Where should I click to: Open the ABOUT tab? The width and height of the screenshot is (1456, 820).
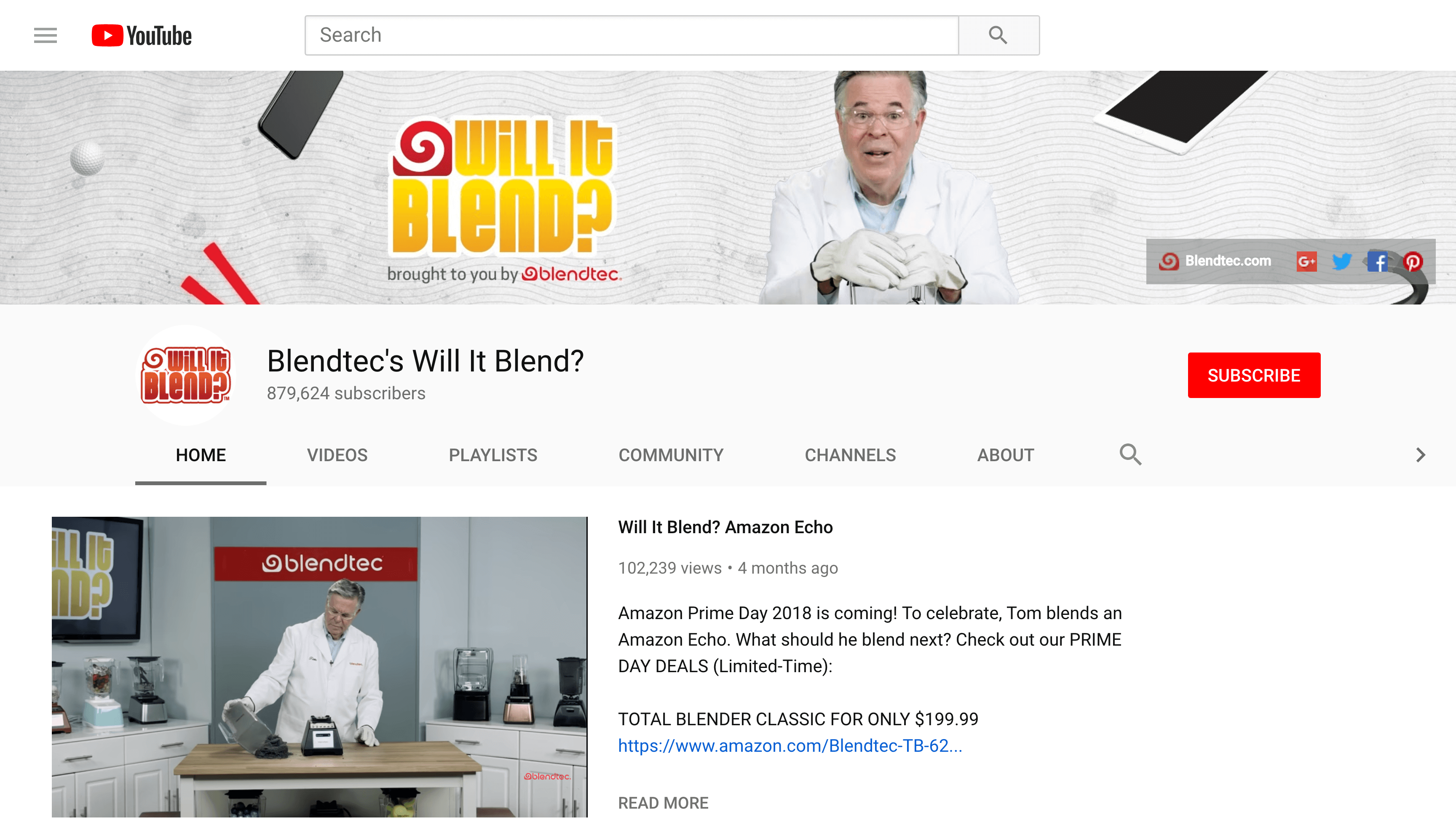point(1006,455)
